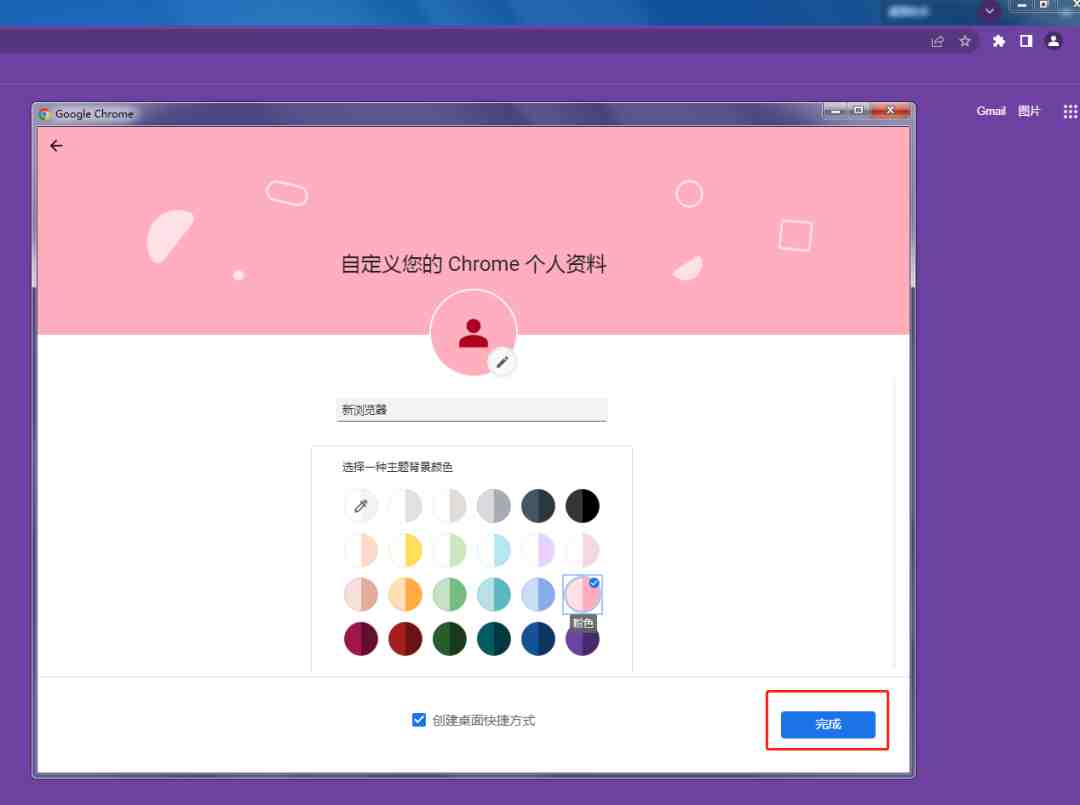Open the profile account icon in the toolbar
The image size is (1080, 805).
click(x=1053, y=41)
